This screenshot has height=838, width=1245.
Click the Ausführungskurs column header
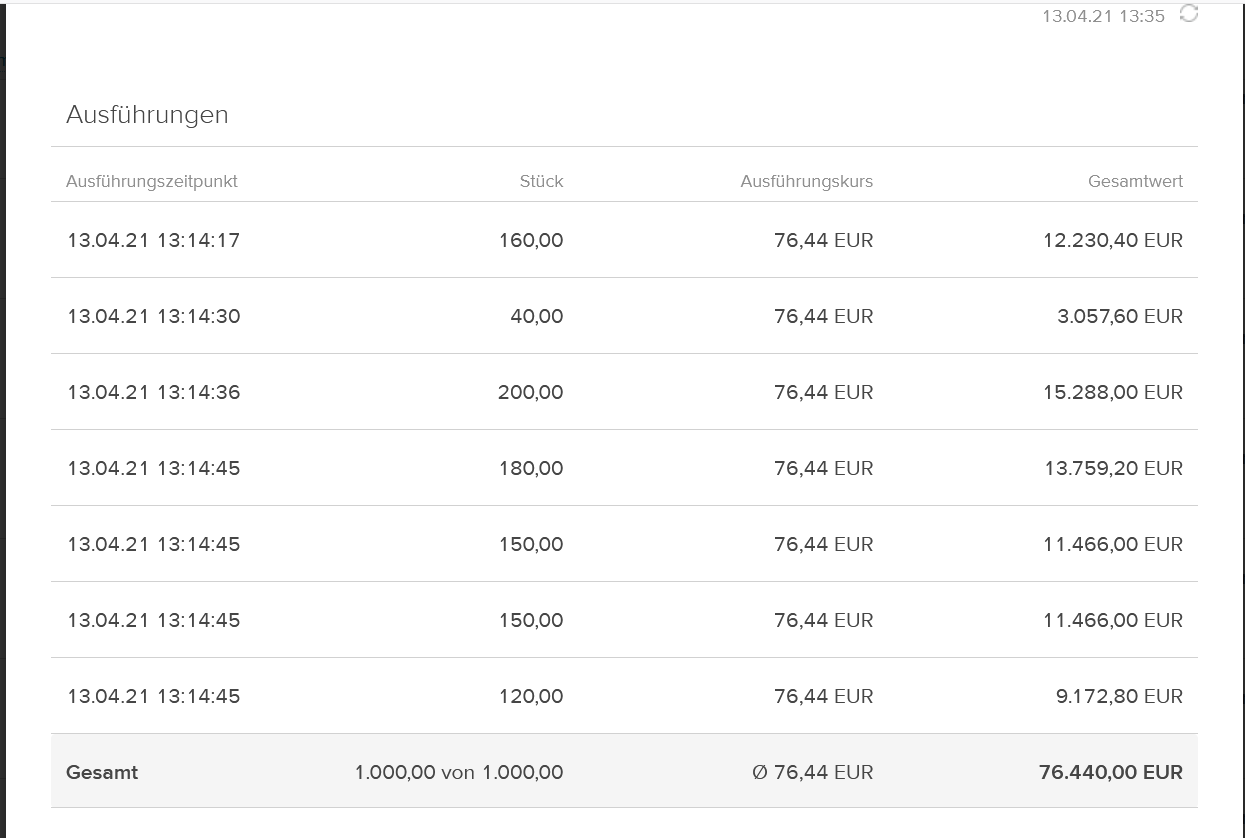[x=806, y=181]
